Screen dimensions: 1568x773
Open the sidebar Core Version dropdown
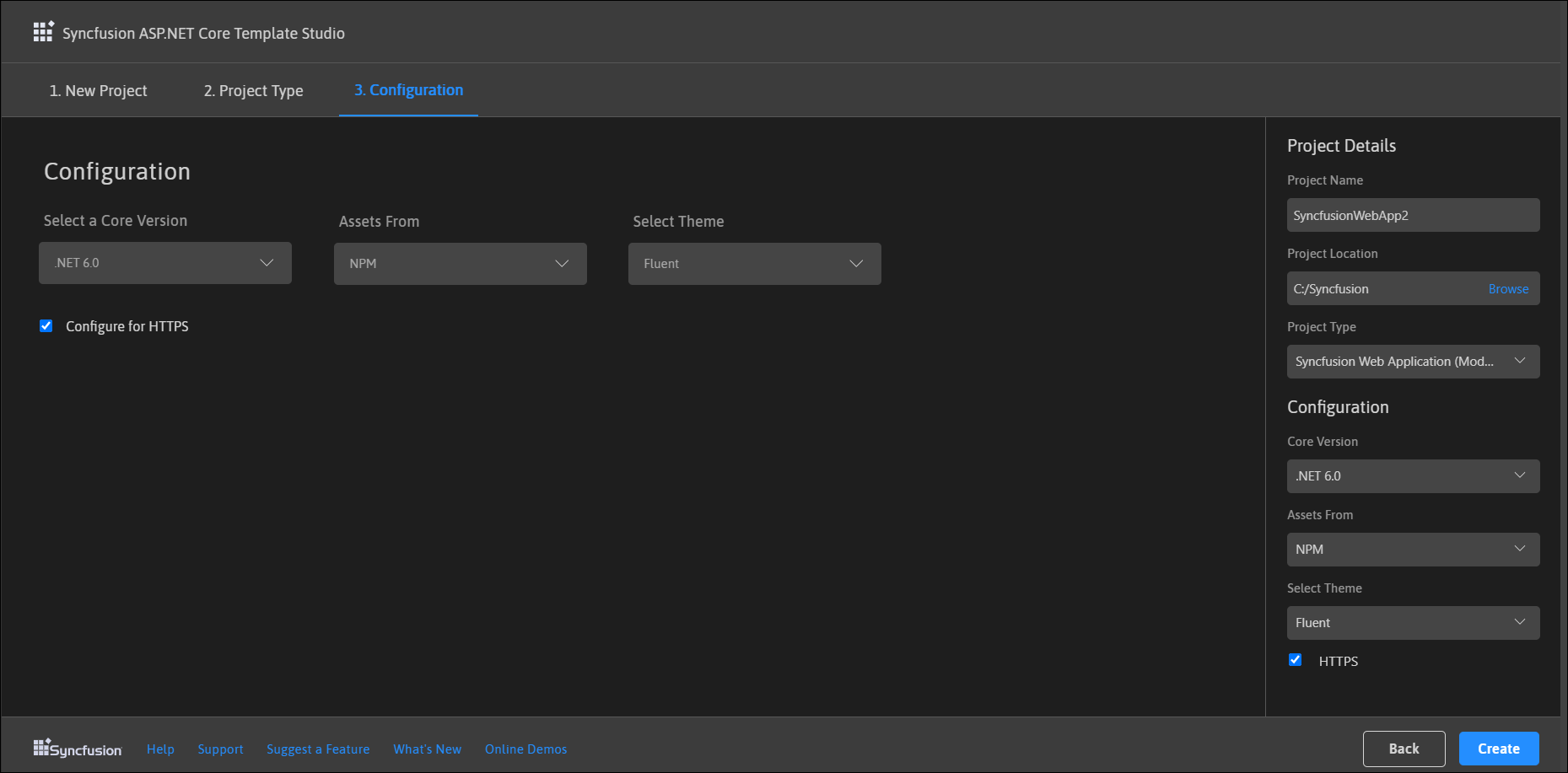pyautogui.click(x=1413, y=476)
